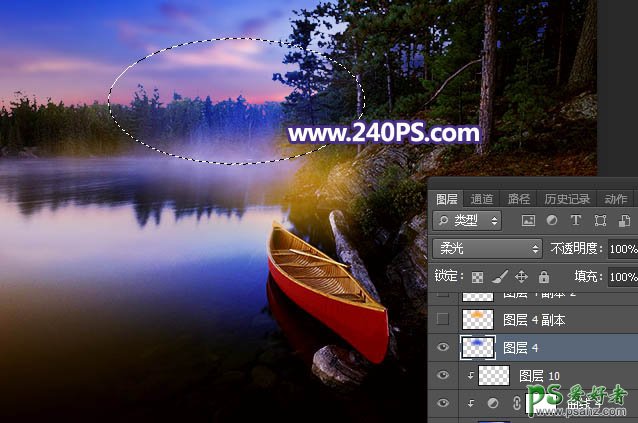
Task: Click the 不透明度 value field
Action: click(622, 248)
